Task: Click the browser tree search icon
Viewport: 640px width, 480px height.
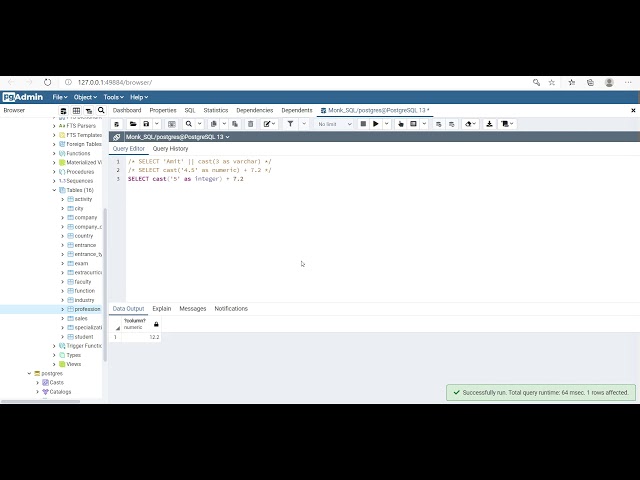Action: click(x=101, y=110)
